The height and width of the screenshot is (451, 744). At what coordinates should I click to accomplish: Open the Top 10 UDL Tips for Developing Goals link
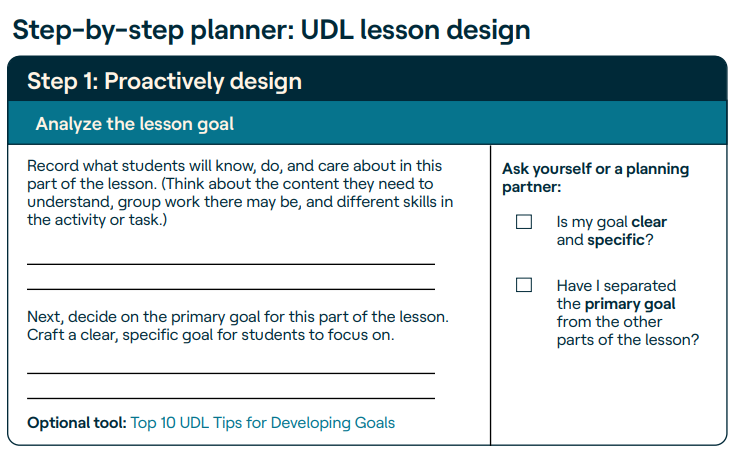pyautogui.click(x=262, y=423)
